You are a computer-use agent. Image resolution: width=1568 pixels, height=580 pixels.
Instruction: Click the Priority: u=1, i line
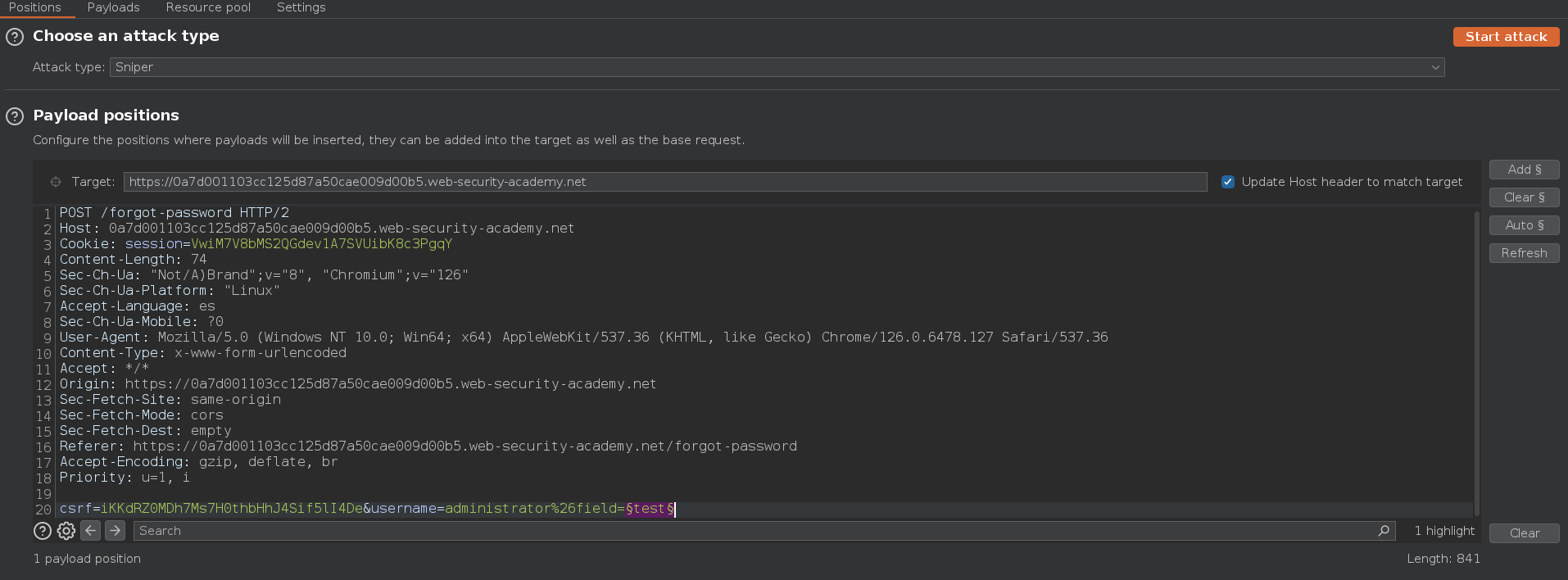click(x=125, y=478)
